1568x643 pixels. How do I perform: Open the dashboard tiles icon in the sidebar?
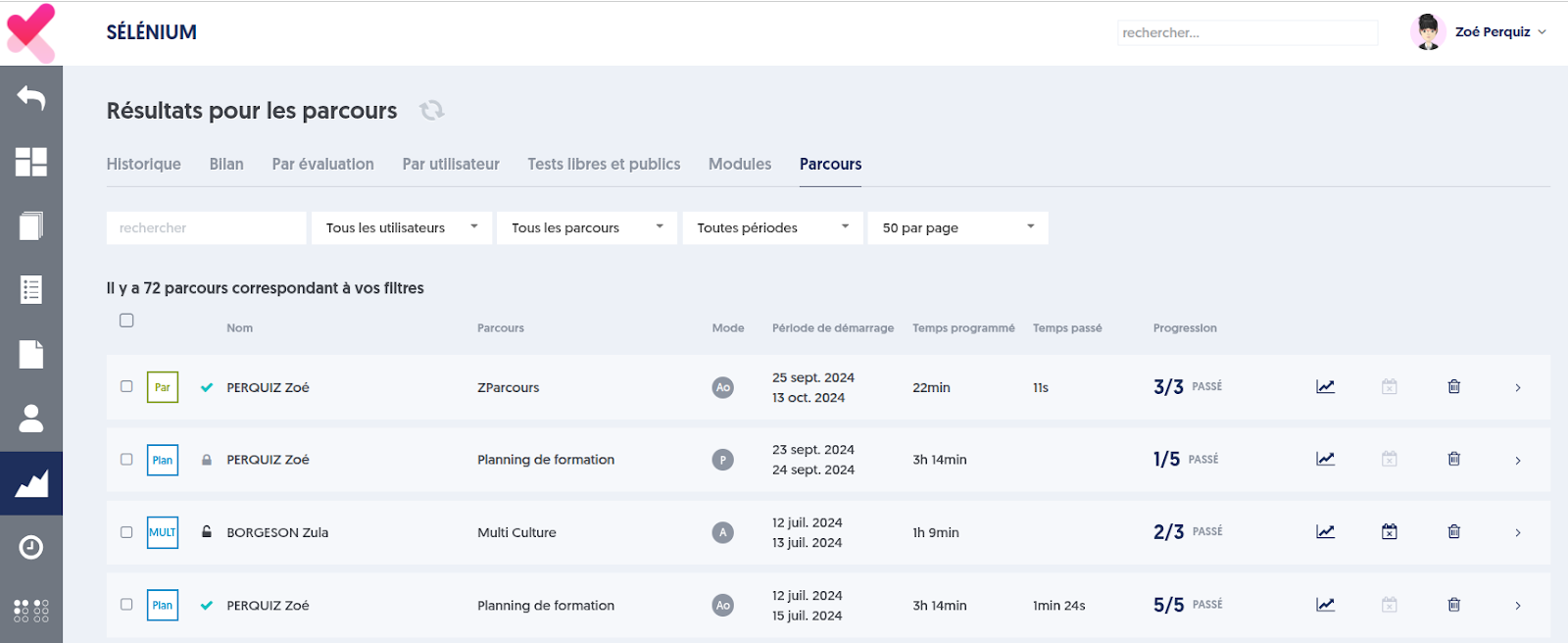tap(31, 162)
